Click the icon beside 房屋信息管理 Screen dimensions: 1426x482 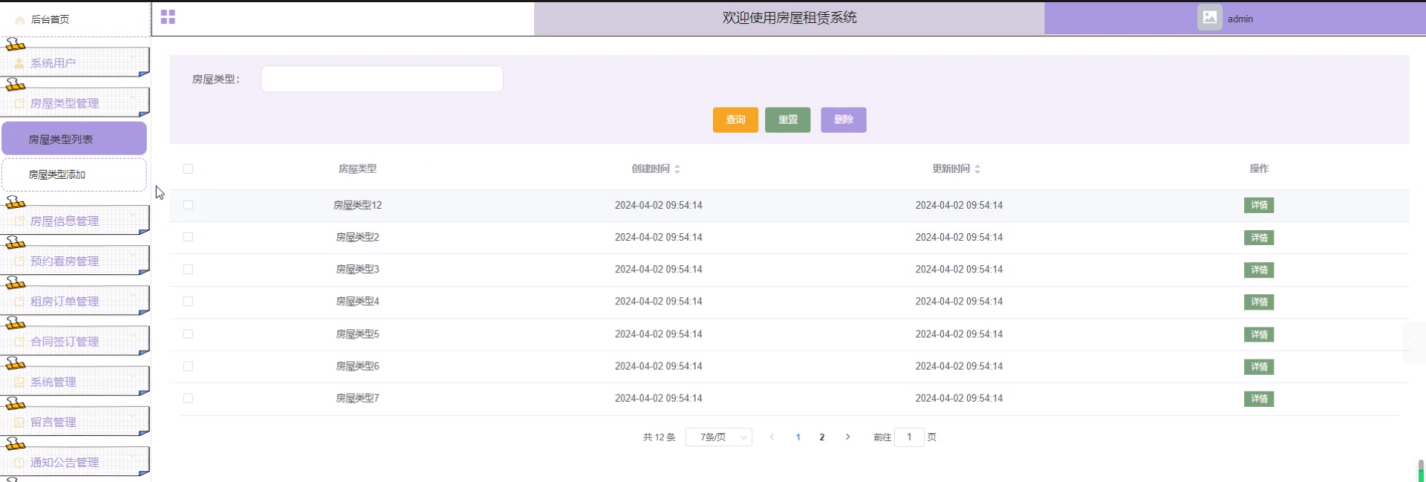(x=19, y=221)
